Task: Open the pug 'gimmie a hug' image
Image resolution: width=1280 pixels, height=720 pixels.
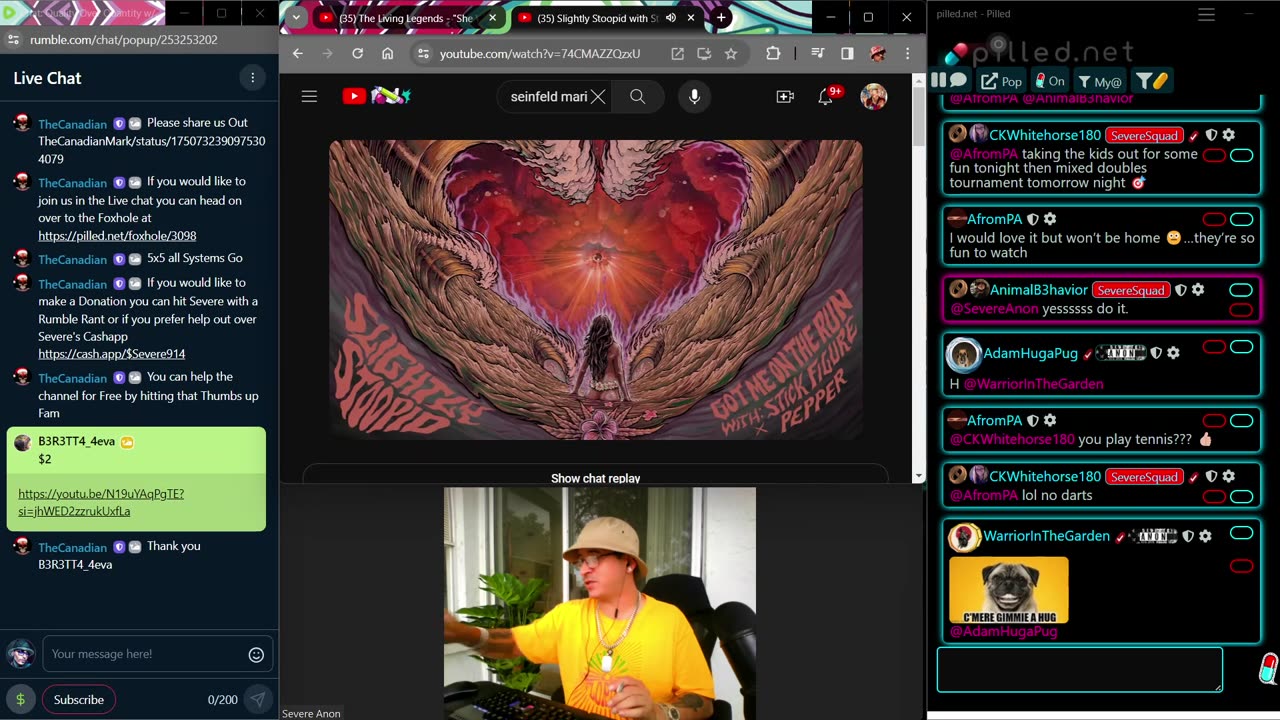Action: point(1008,590)
